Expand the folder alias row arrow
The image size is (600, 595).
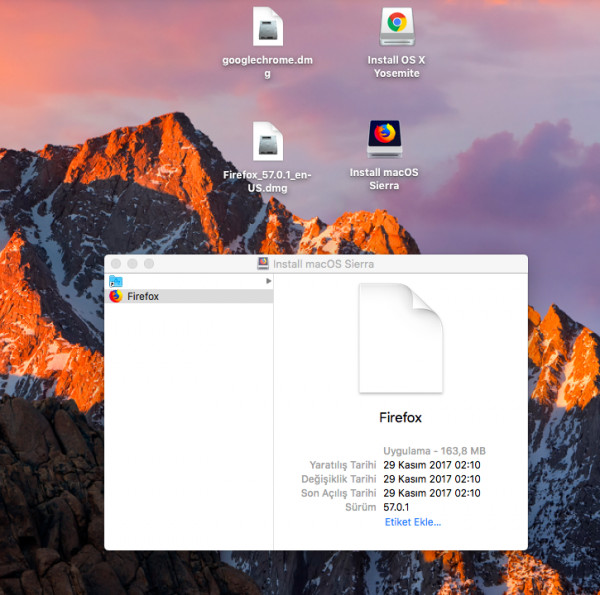(x=269, y=281)
